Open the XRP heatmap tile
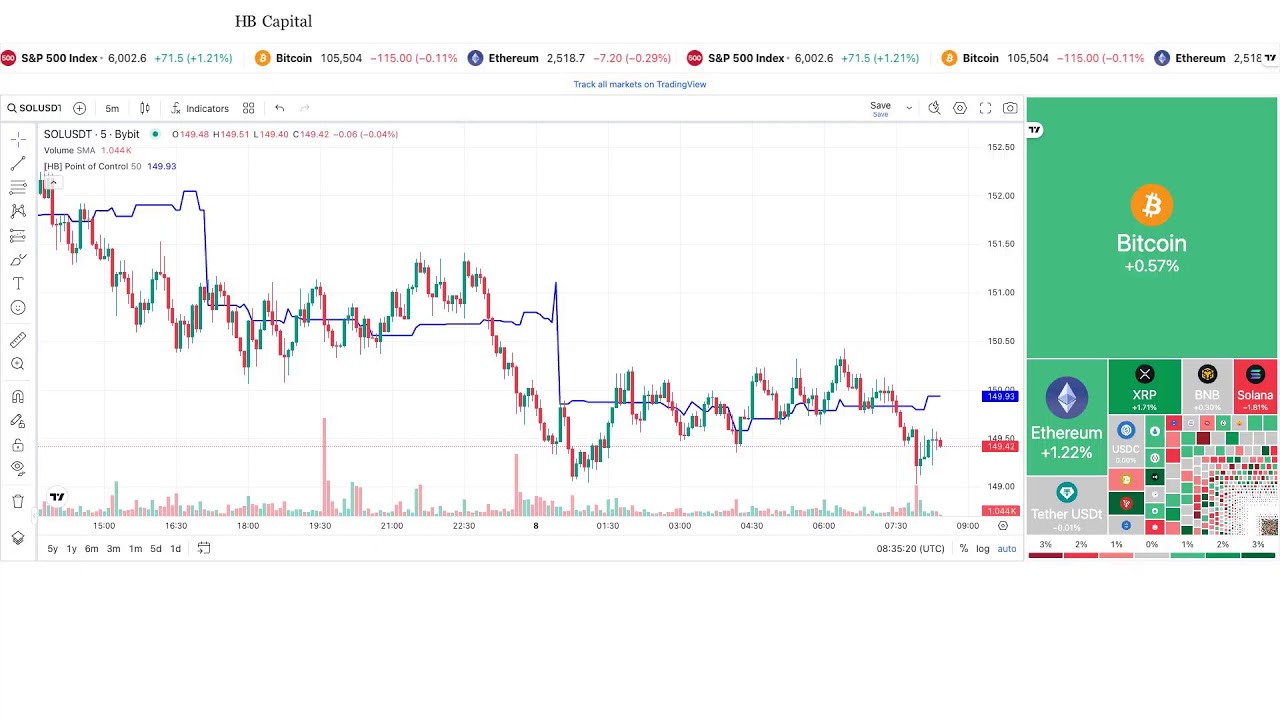This screenshot has height=720, width=1280. pos(1144,387)
